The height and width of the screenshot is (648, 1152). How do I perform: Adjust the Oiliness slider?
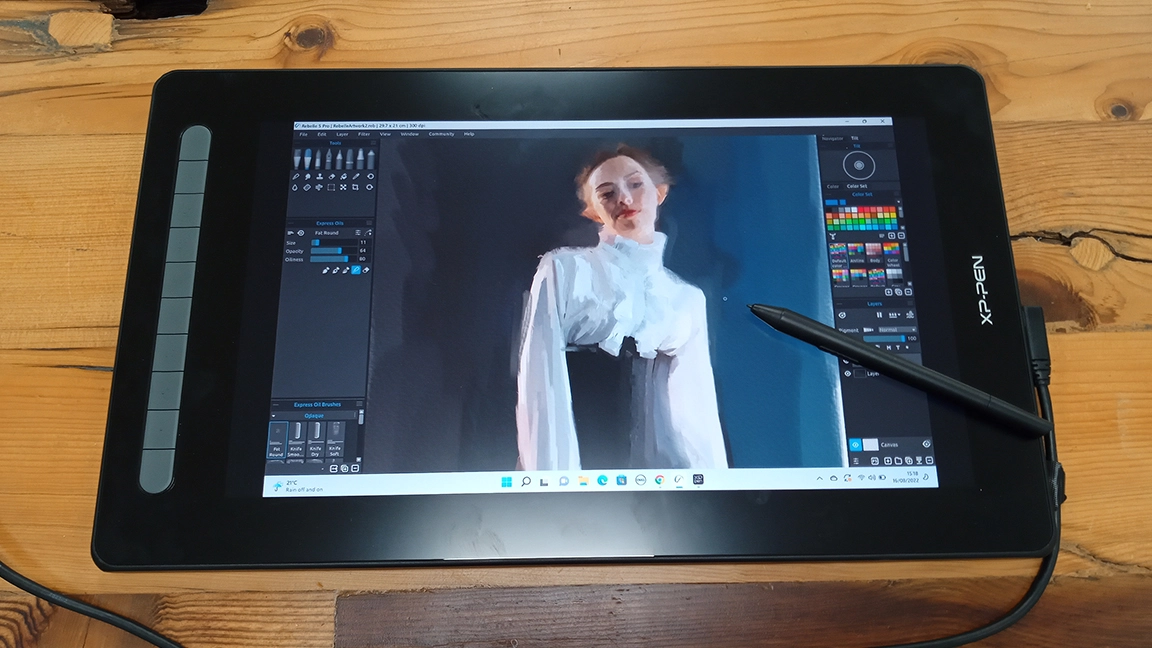tap(334, 259)
